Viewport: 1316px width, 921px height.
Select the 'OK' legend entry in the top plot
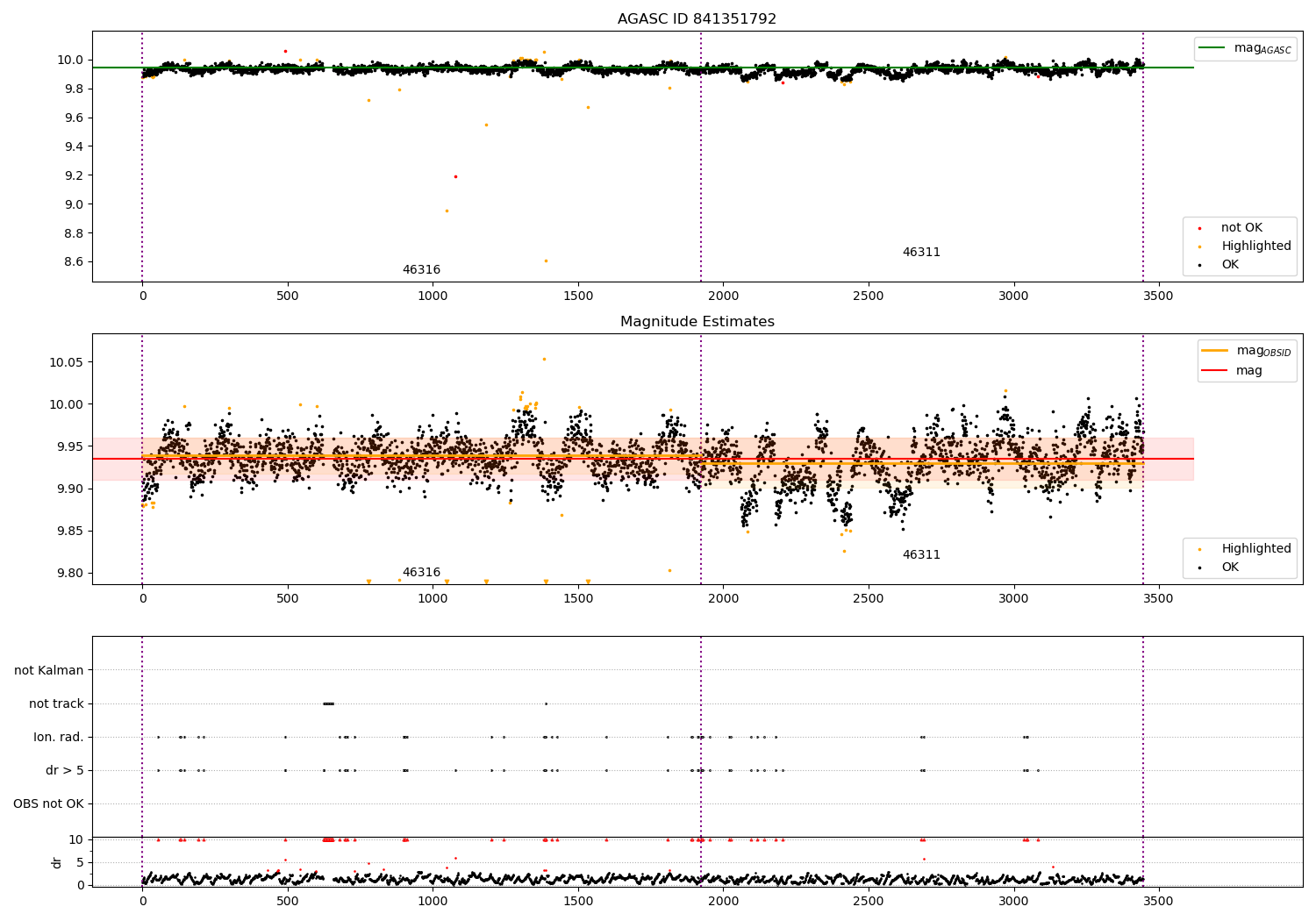[1230, 265]
